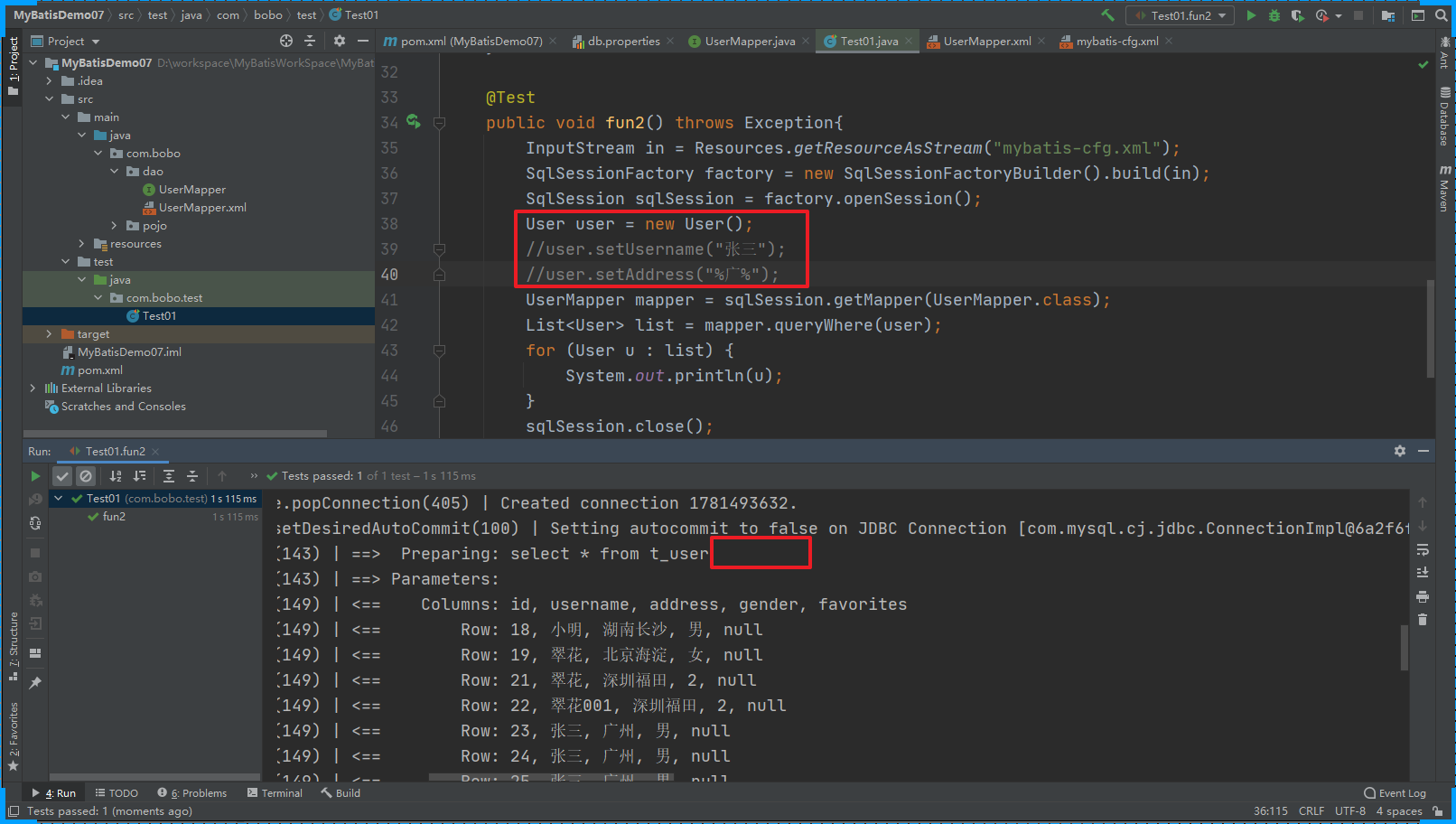Open the Problems tool window
This screenshot has height=824, width=1456.
pyautogui.click(x=192, y=793)
